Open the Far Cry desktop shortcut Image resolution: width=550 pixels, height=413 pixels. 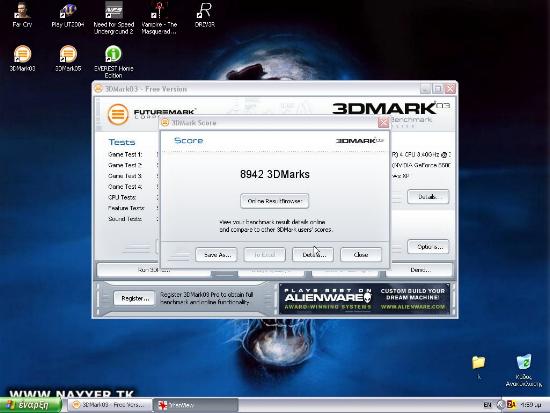(x=22, y=14)
